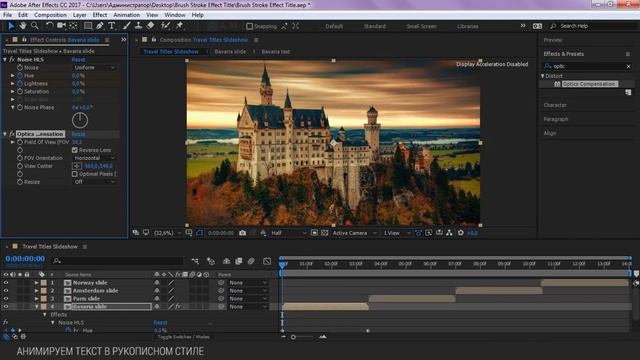Switch to Bavaria text composition tab
The width and height of the screenshot is (640, 360).
(x=276, y=52)
